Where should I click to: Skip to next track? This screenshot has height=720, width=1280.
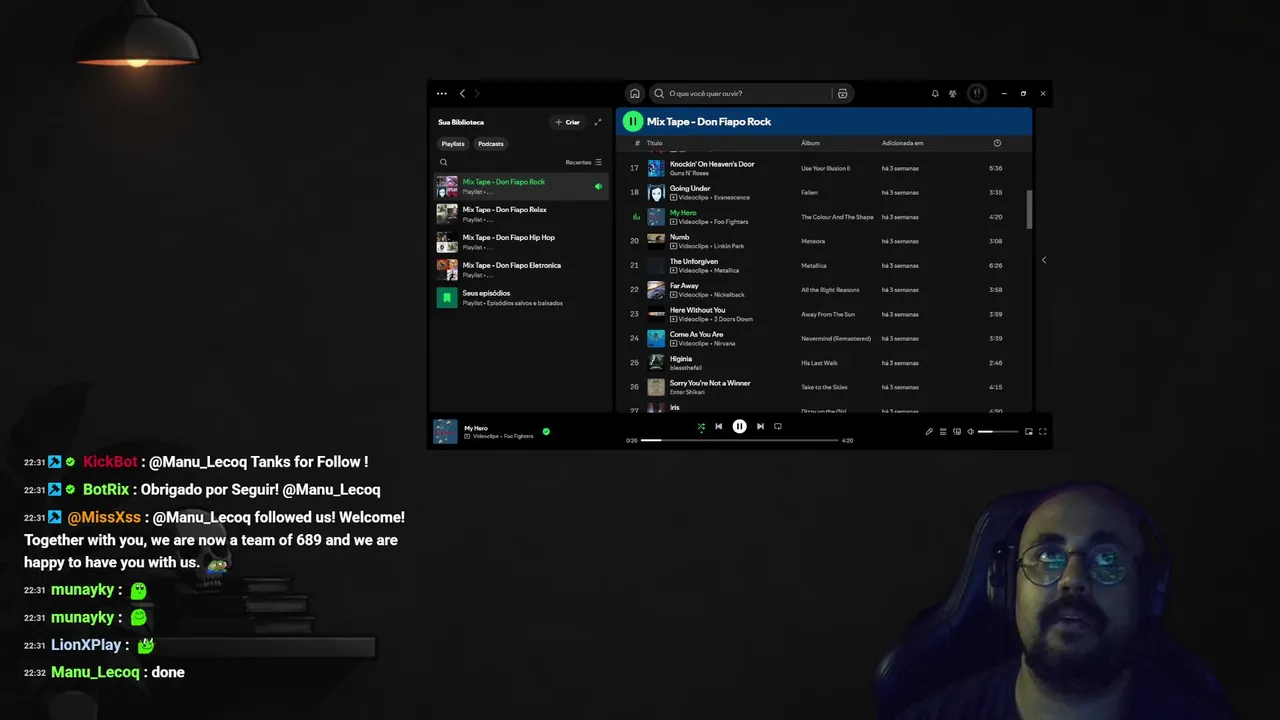pyautogui.click(x=760, y=426)
